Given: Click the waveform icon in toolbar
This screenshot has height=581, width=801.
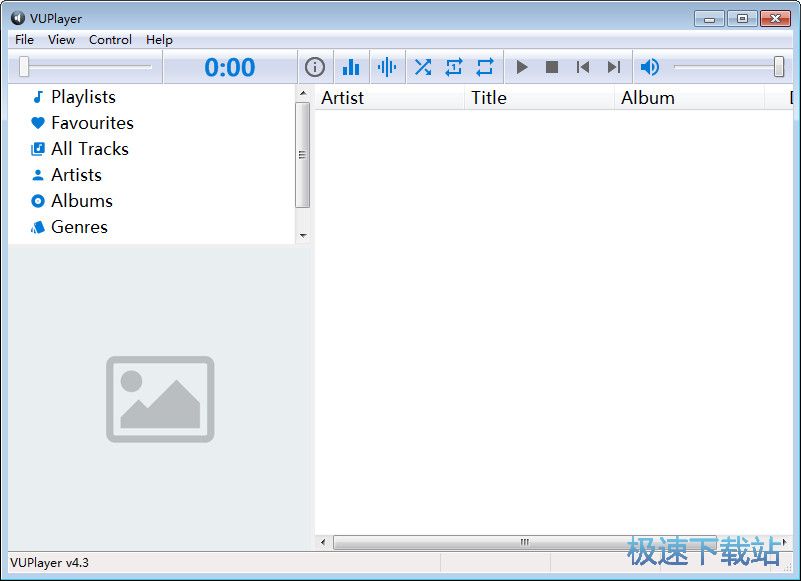Looking at the screenshot, I should 387,67.
